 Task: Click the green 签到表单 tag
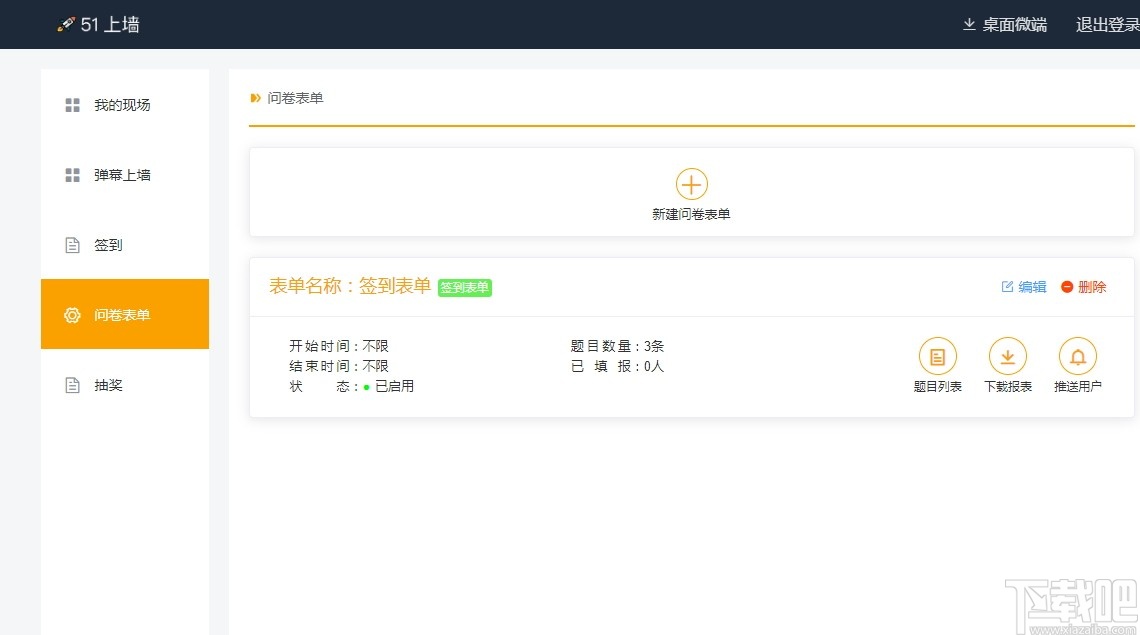coord(464,287)
